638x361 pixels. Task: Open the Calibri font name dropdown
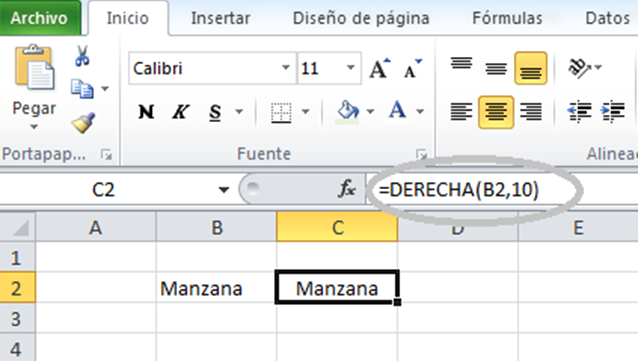286,68
